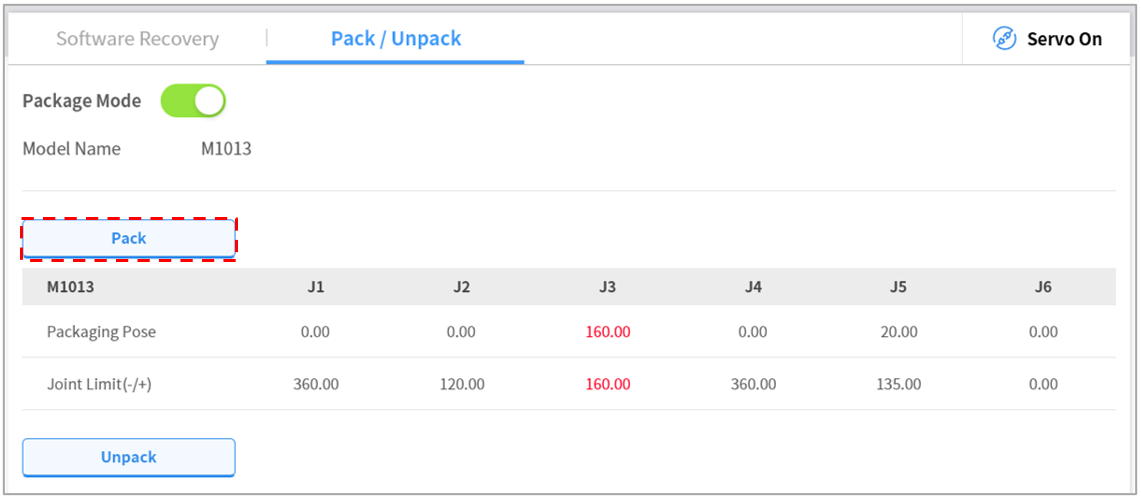Select the J1 column header
Screen dimensions: 1141x499
pyautogui.click(x=316, y=287)
